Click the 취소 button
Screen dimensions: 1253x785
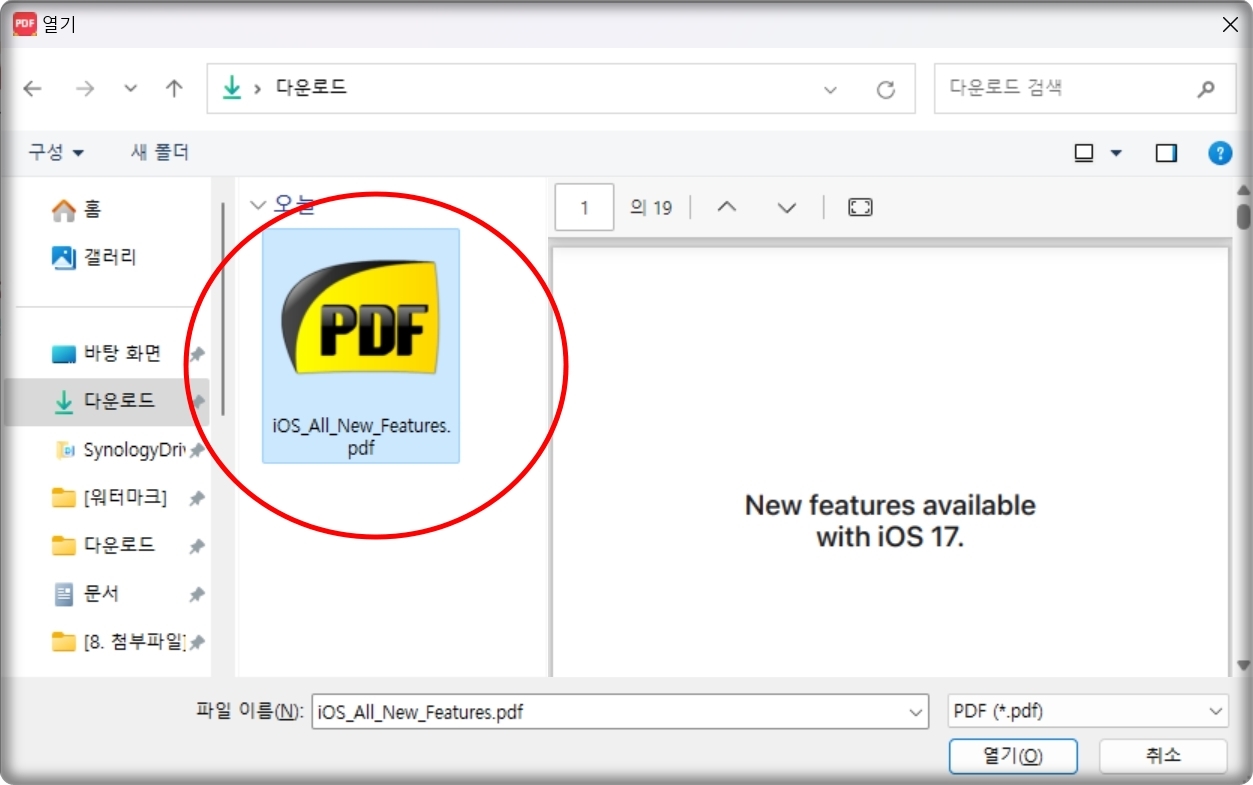(1163, 756)
